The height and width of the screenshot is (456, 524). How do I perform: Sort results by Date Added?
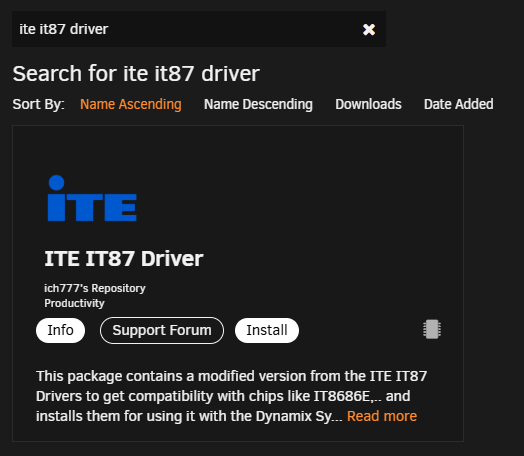[458, 104]
